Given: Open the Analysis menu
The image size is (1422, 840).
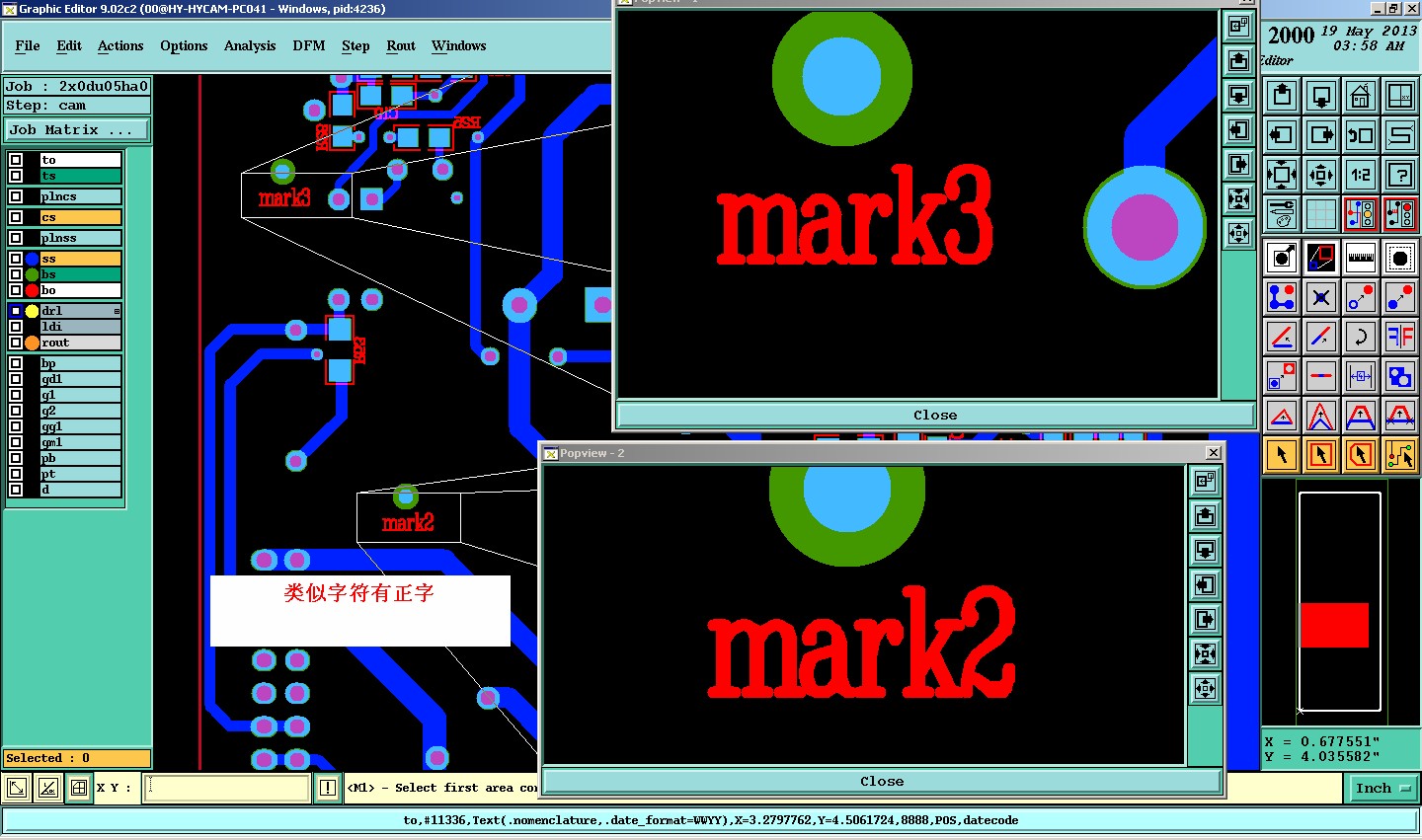Looking at the screenshot, I should point(250,45).
